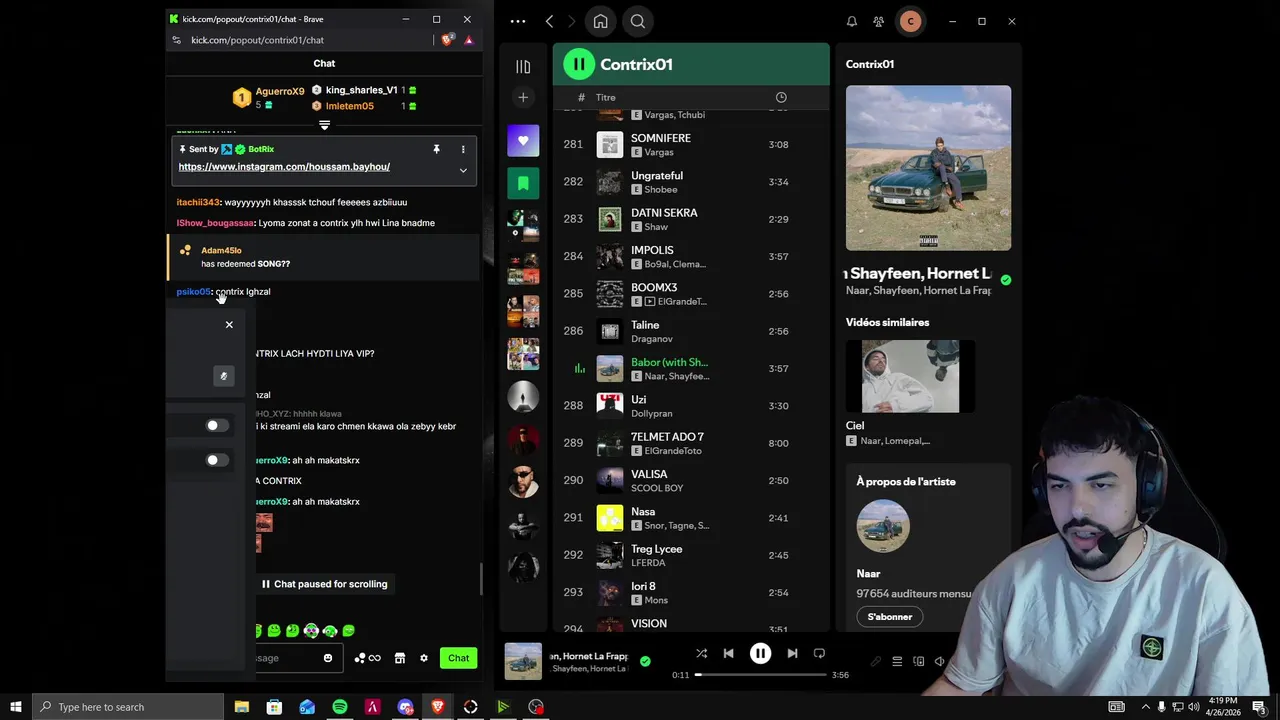
Task: Open Kick channel points infinity icon
Action: pos(368,658)
